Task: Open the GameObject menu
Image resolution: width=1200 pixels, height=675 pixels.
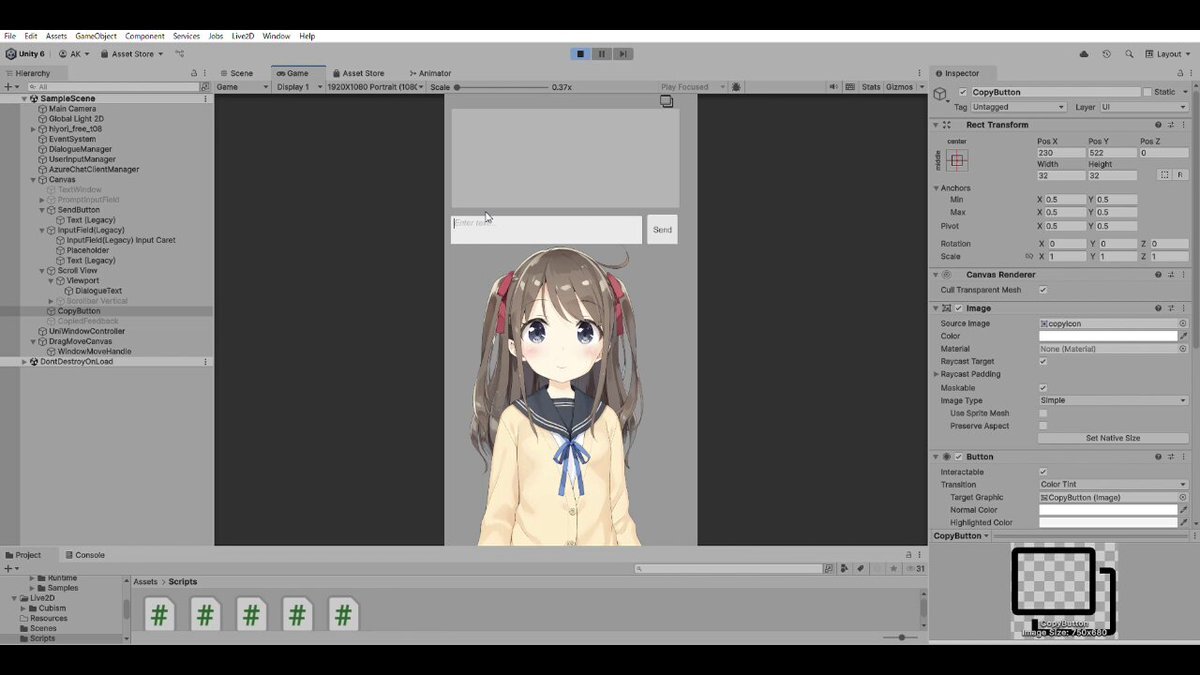Action: pos(96,36)
